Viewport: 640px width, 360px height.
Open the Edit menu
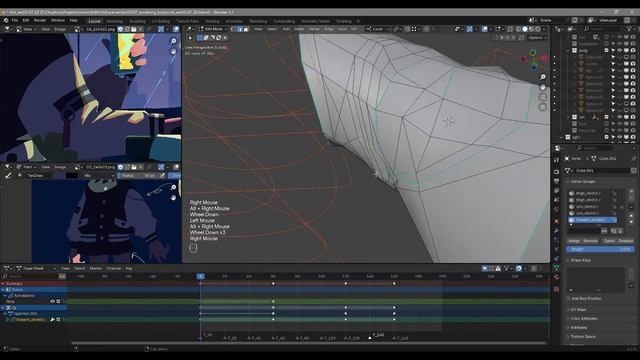26,20
